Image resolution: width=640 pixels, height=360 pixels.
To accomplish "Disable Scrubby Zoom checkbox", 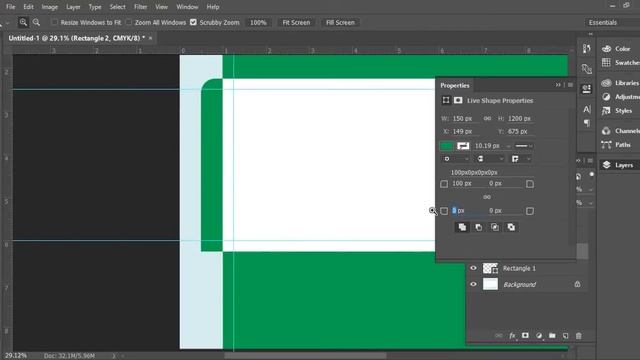I will coord(193,22).
